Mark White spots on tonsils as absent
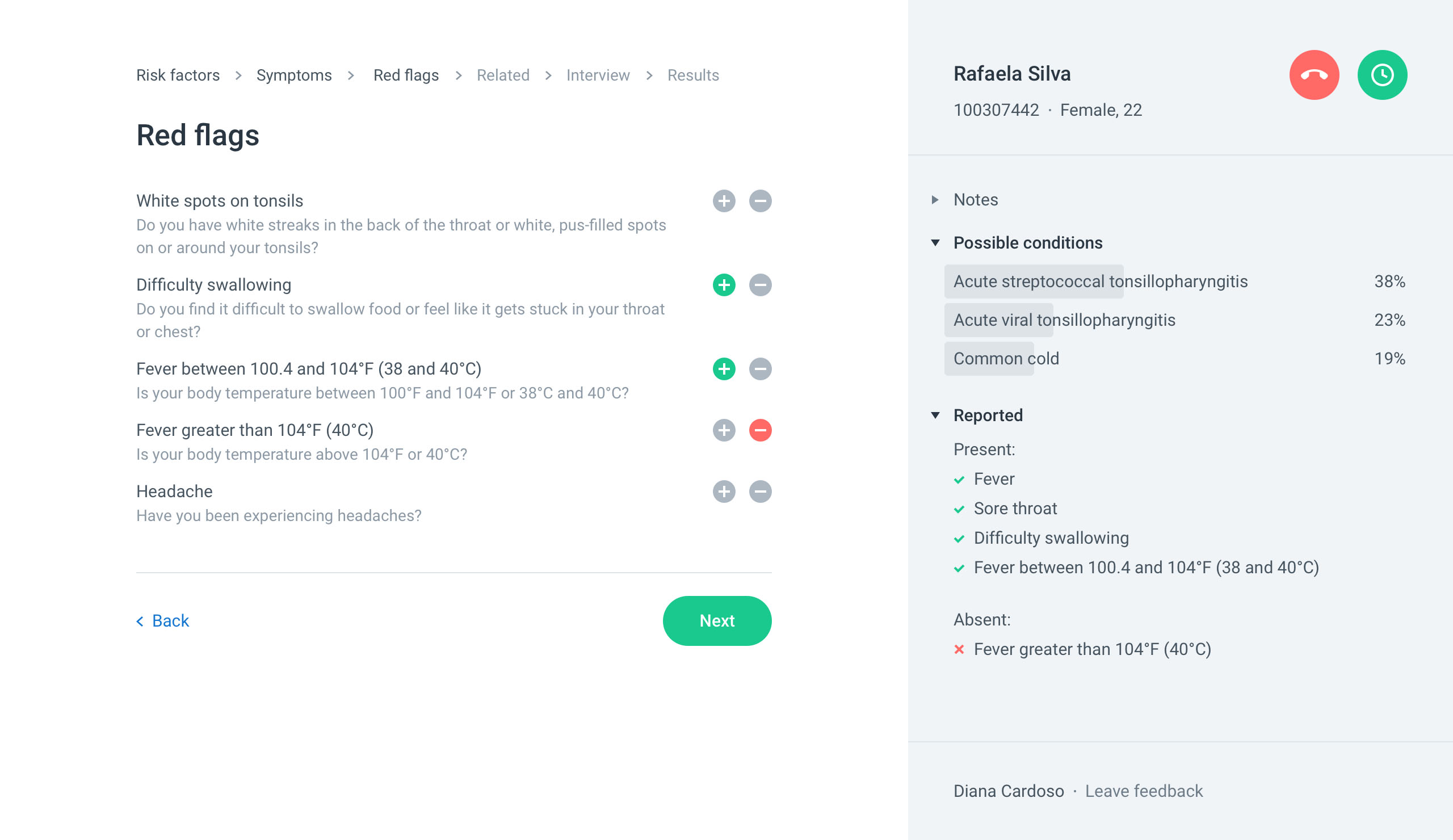 pyautogui.click(x=760, y=201)
